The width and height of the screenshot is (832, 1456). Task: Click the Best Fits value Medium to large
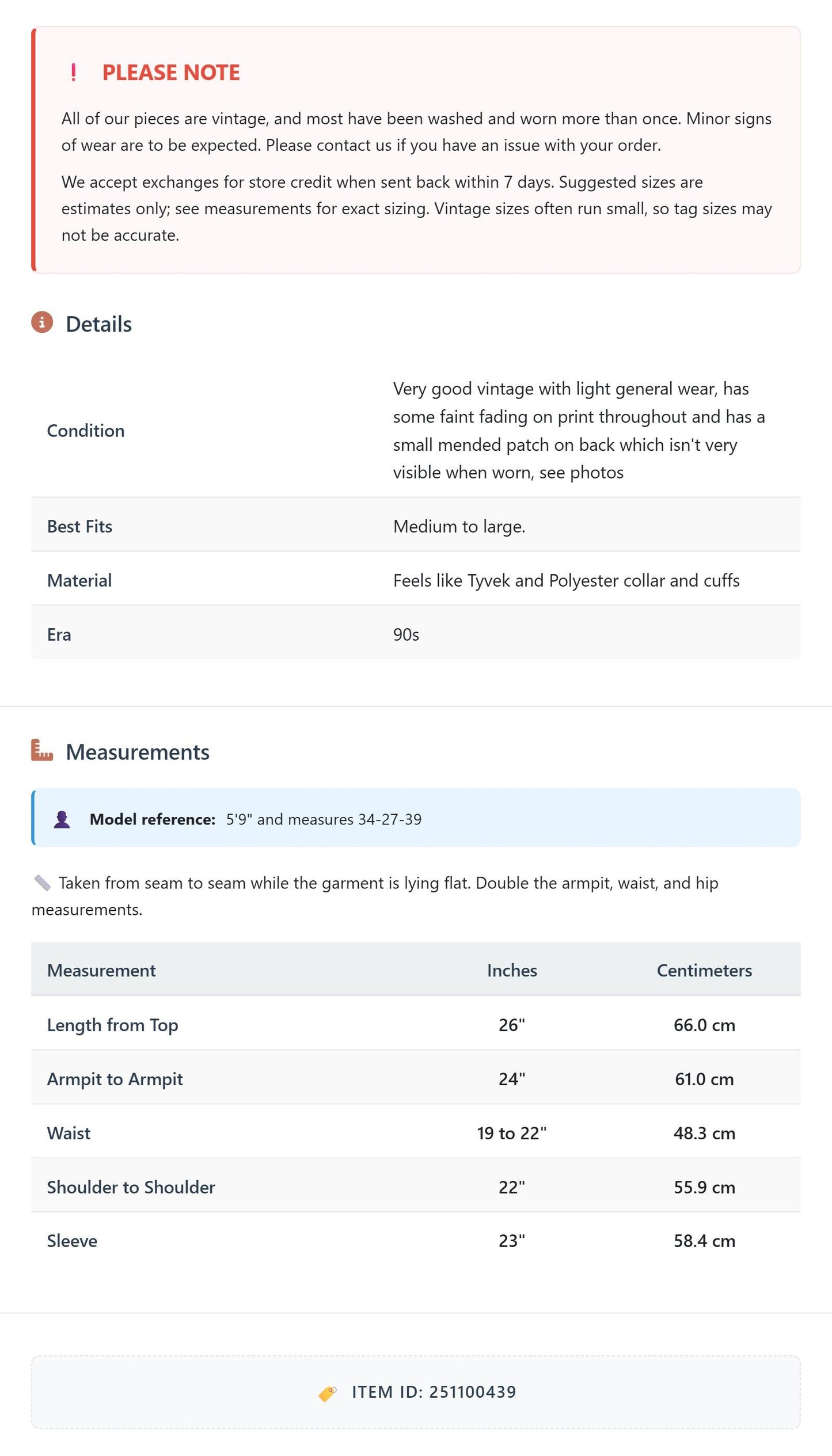pyautogui.click(x=459, y=526)
